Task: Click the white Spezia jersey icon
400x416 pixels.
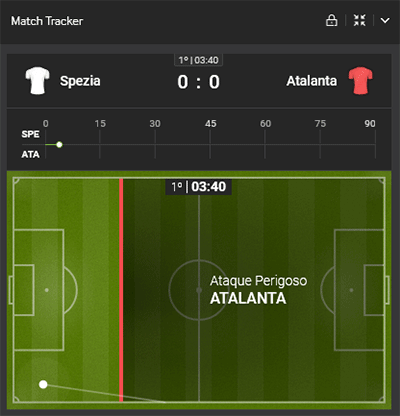Action: pos(37,81)
